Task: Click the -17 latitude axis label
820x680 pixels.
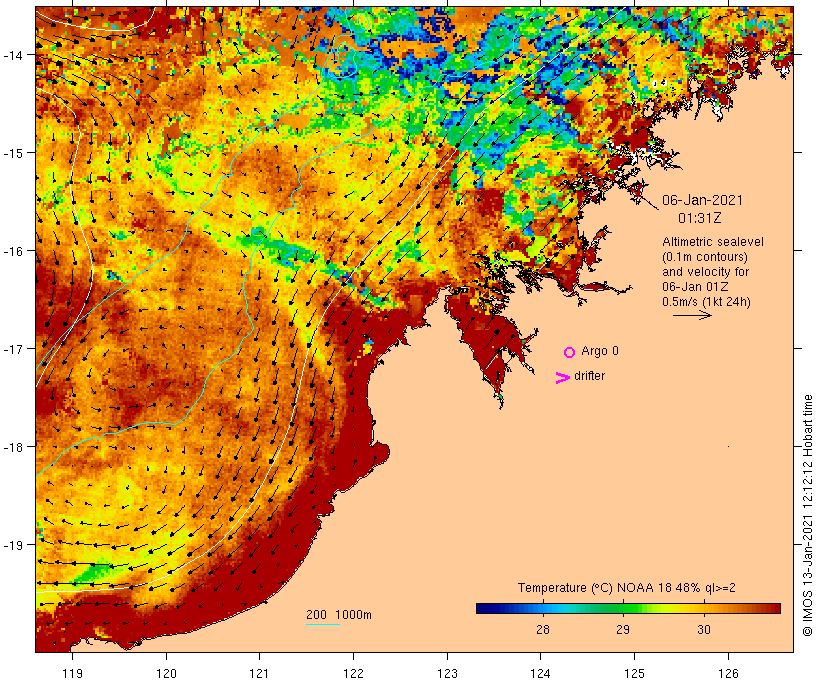Action: 13,348
